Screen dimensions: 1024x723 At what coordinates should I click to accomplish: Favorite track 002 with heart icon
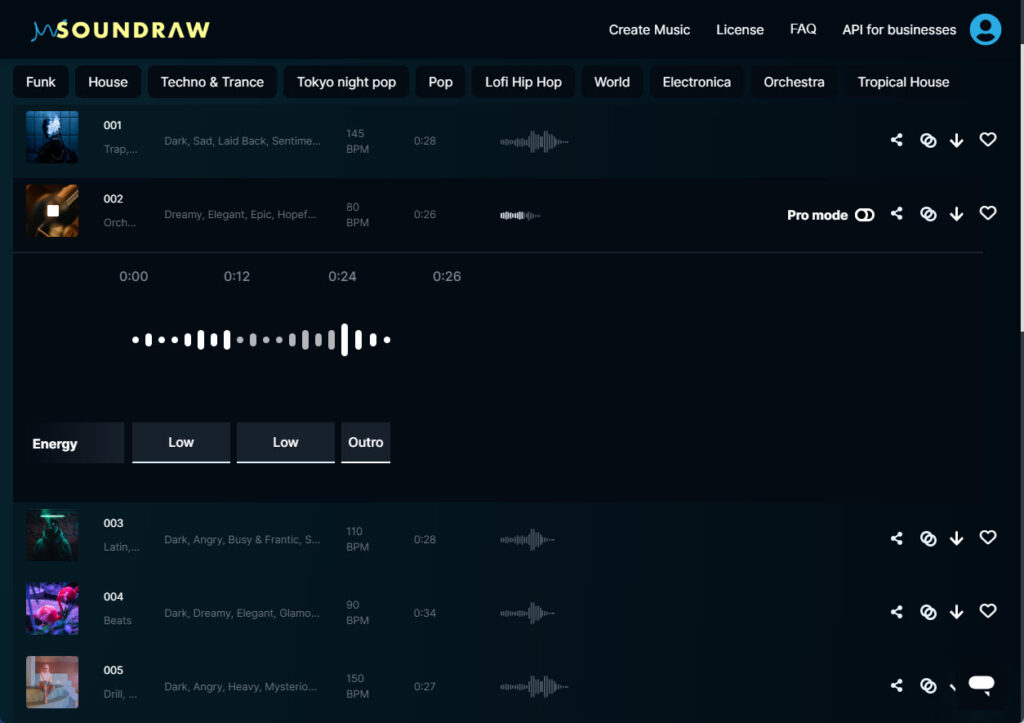click(x=988, y=213)
